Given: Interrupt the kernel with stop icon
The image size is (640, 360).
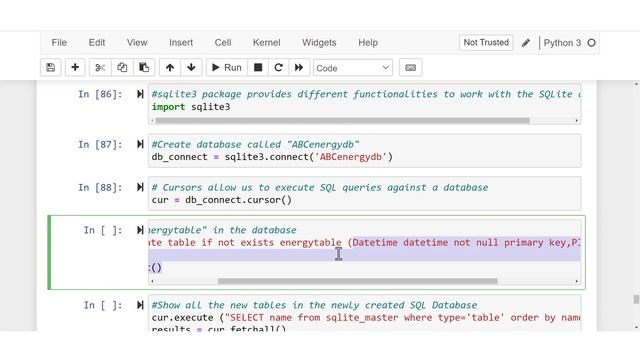Looking at the screenshot, I should (258, 67).
